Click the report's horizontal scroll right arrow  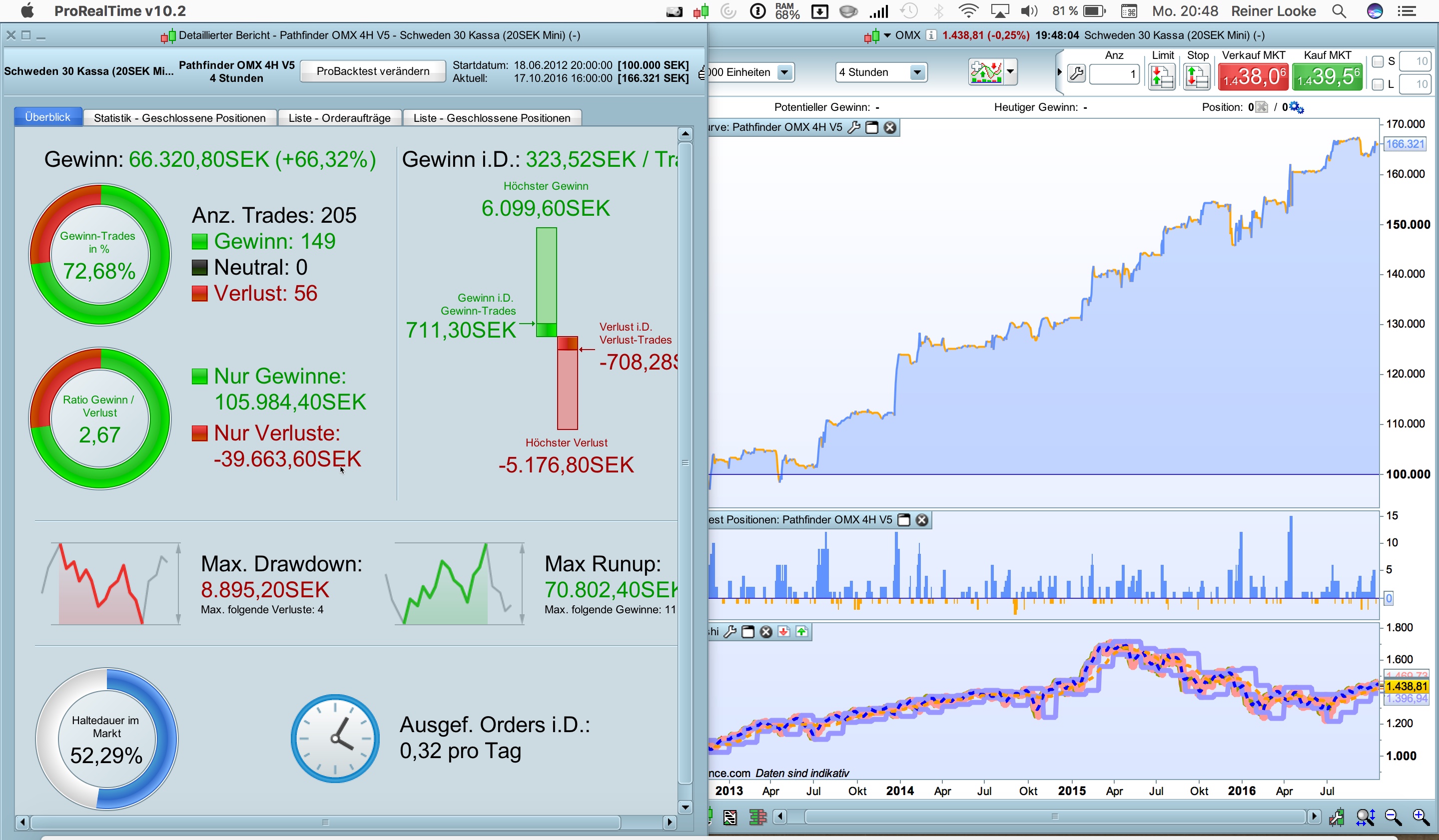[670, 823]
